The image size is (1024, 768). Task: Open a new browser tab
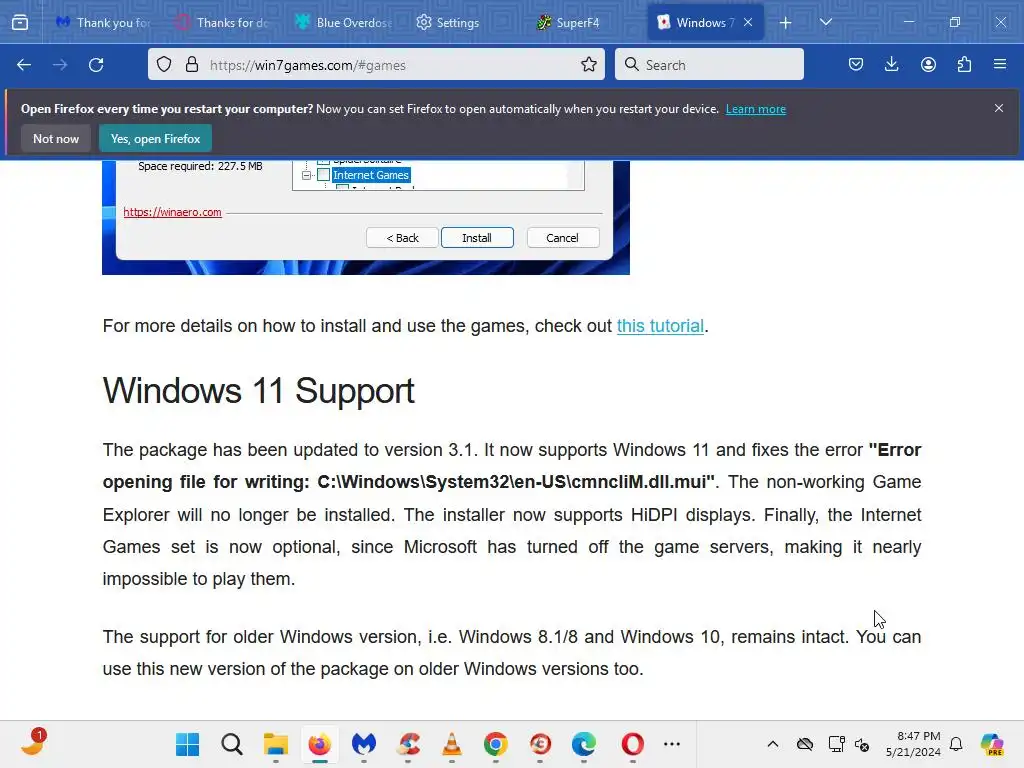click(786, 23)
